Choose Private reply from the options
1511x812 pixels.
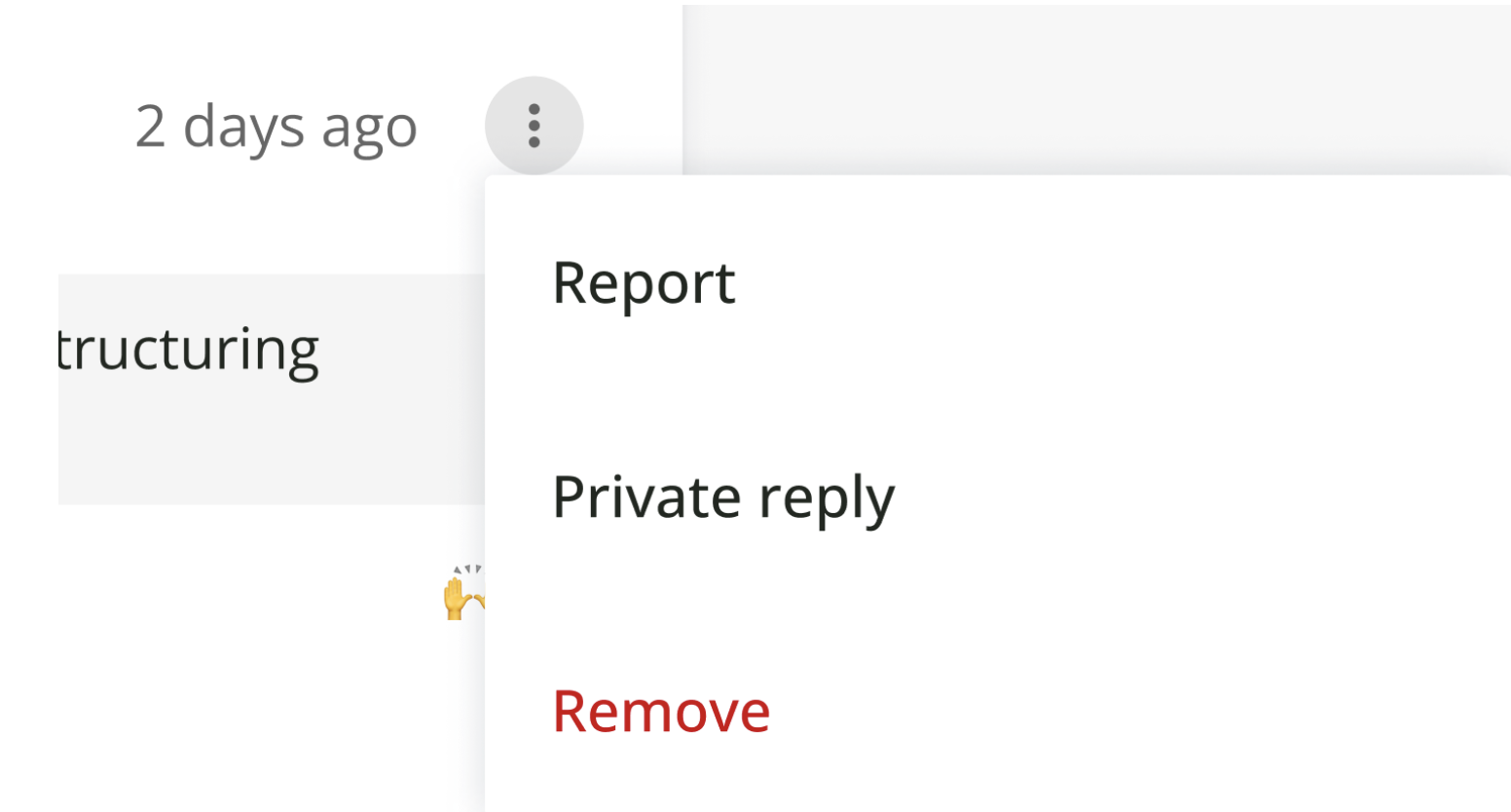[x=723, y=496]
